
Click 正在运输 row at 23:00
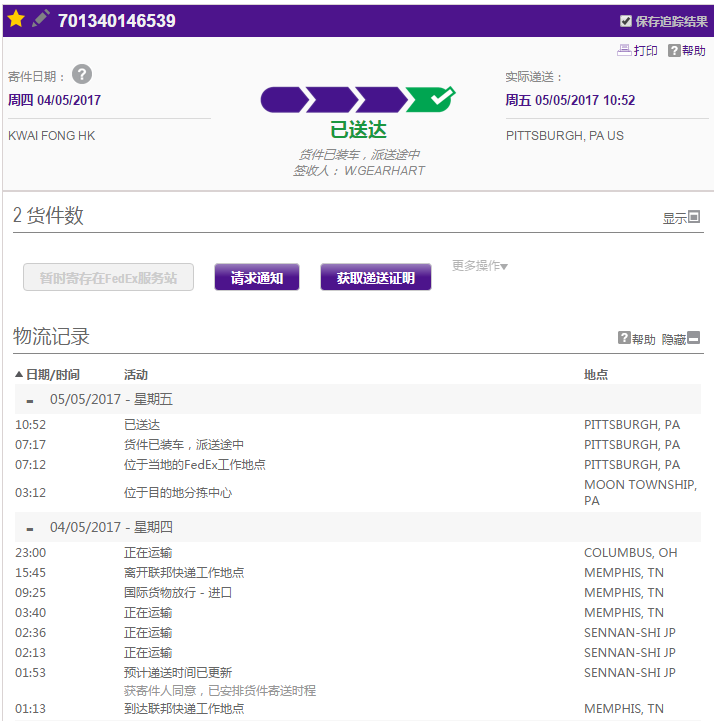357,553
